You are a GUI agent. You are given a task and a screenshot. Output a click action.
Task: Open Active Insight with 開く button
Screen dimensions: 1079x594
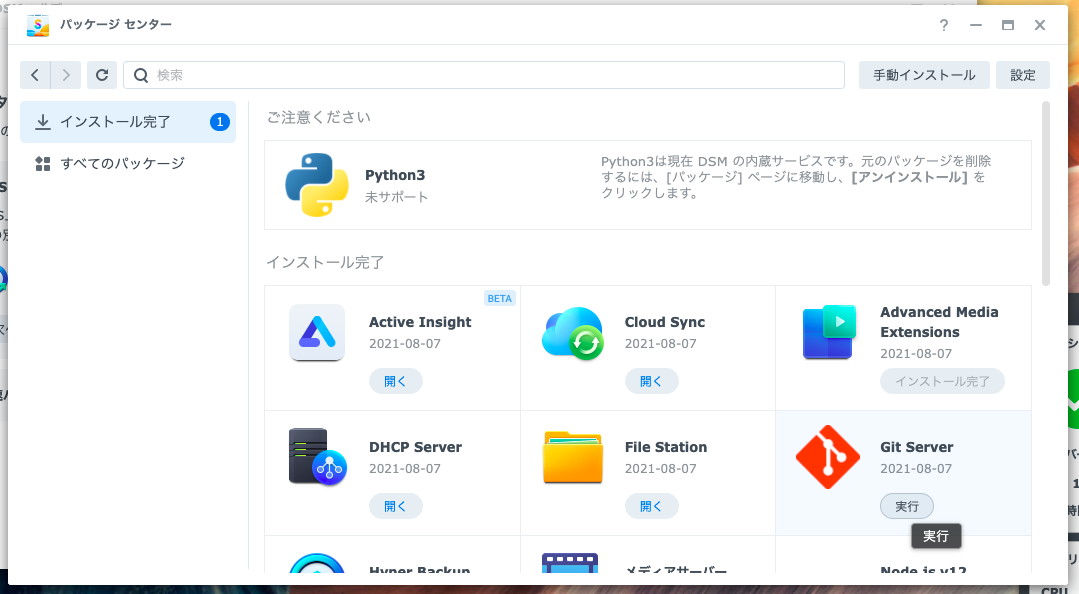tap(396, 381)
